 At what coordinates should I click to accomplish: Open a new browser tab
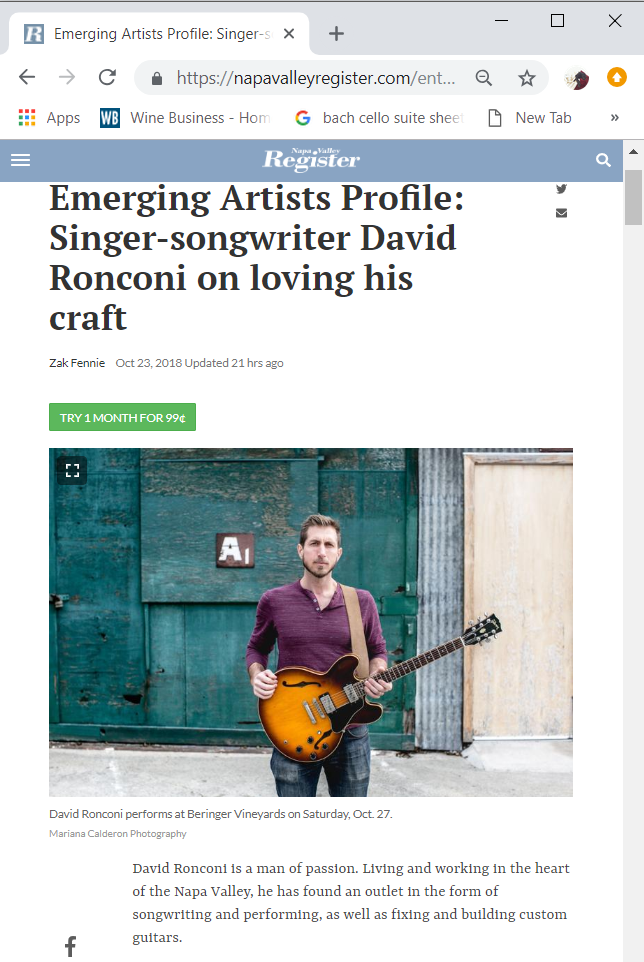(x=336, y=34)
